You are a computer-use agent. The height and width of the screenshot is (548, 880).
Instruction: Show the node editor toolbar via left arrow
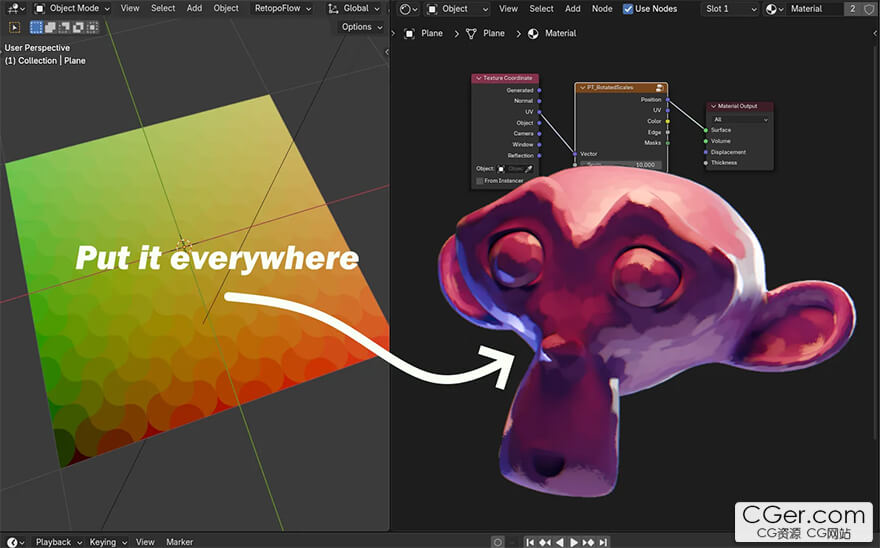[x=393, y=34]
